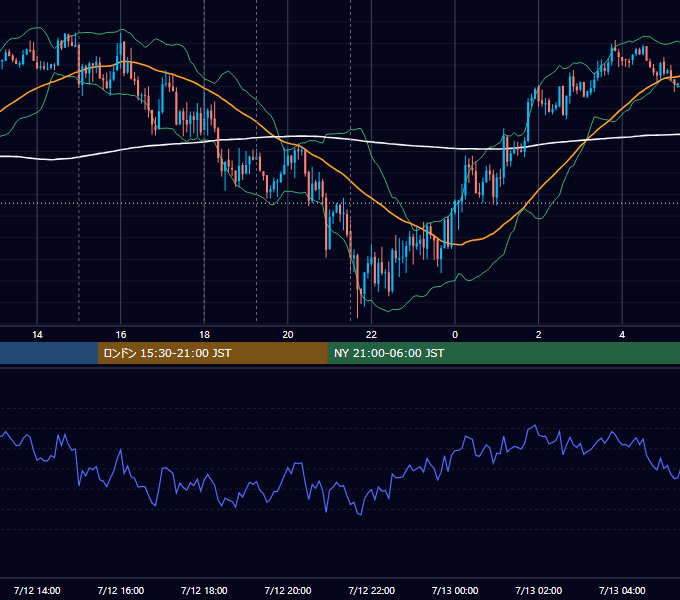Image resolution: width=680 pixels, height=600 pixels.
Task: Click the 7/12 20:00 date label
Action: pos(288,590)
